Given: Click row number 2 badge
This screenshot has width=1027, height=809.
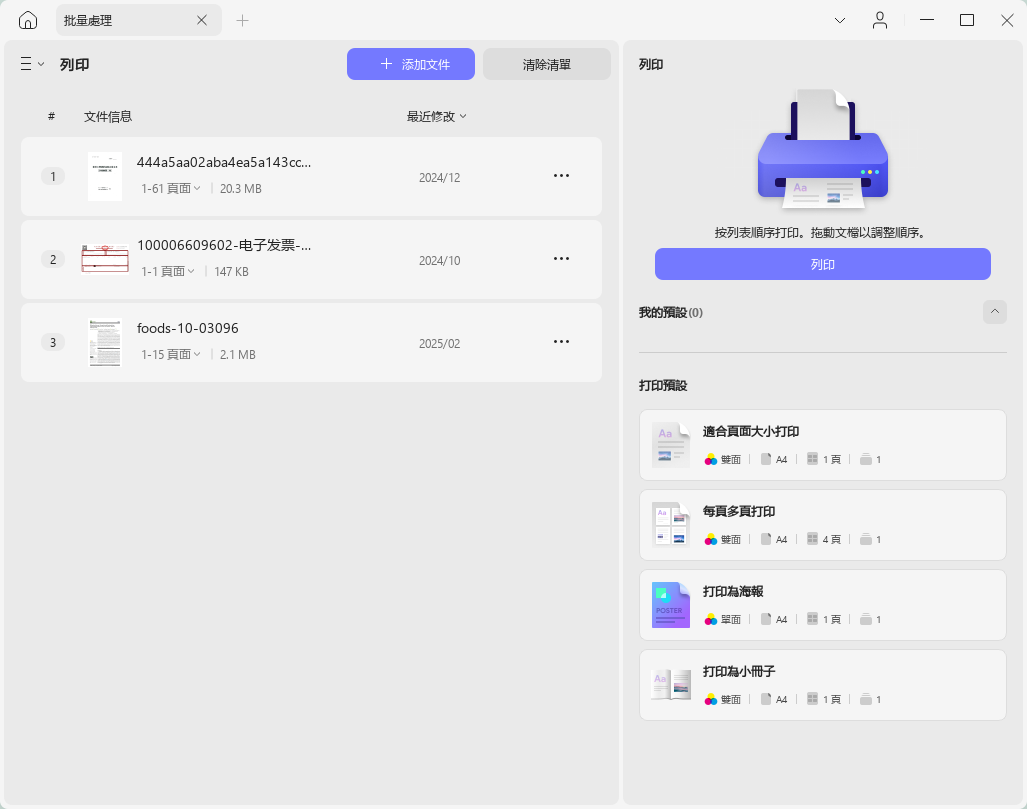Looking at the screenshot, I should pyautogui.click(x=53, y=259).
